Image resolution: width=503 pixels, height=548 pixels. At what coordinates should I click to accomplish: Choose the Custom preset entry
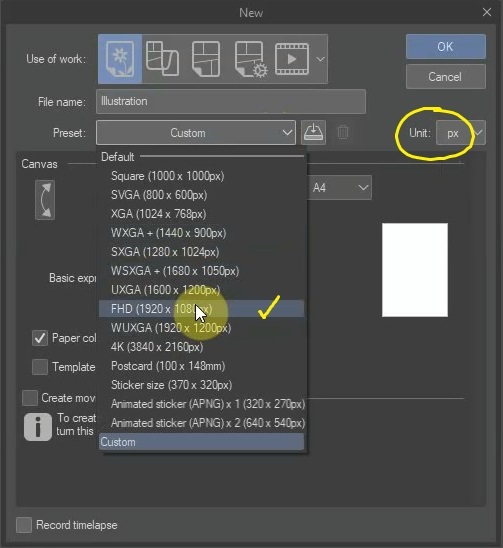coord(201,442)
